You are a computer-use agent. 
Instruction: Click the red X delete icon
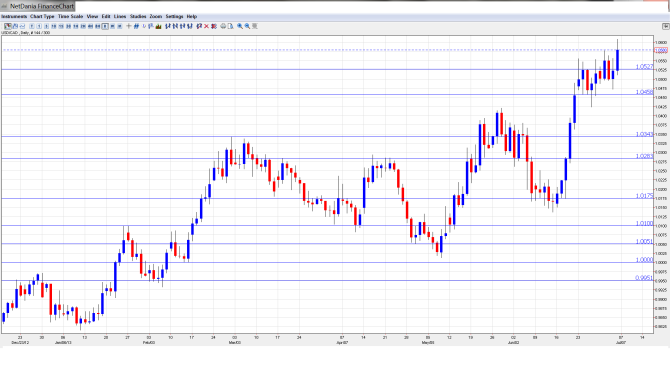206,26
